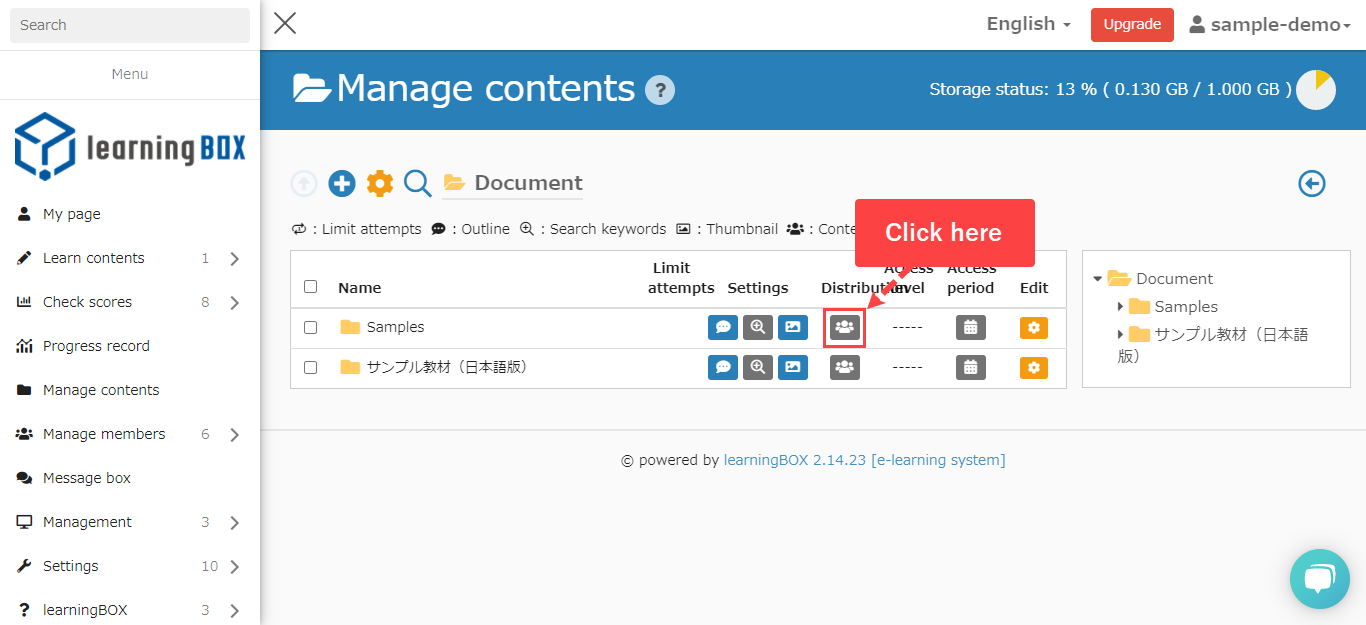1366x625 pixels.
Task: Select Progress record in the sidebar
Action: coord(96,346)
